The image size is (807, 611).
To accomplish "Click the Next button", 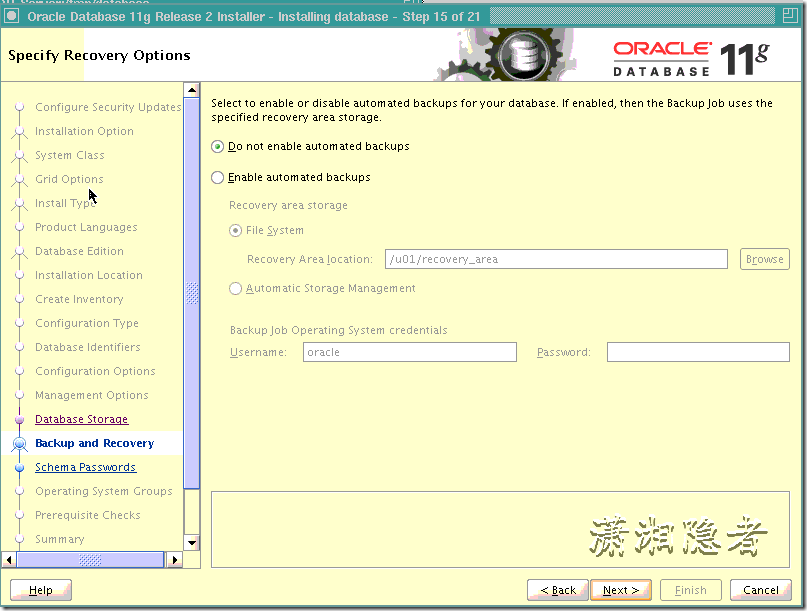I will (x=620, y=590).
